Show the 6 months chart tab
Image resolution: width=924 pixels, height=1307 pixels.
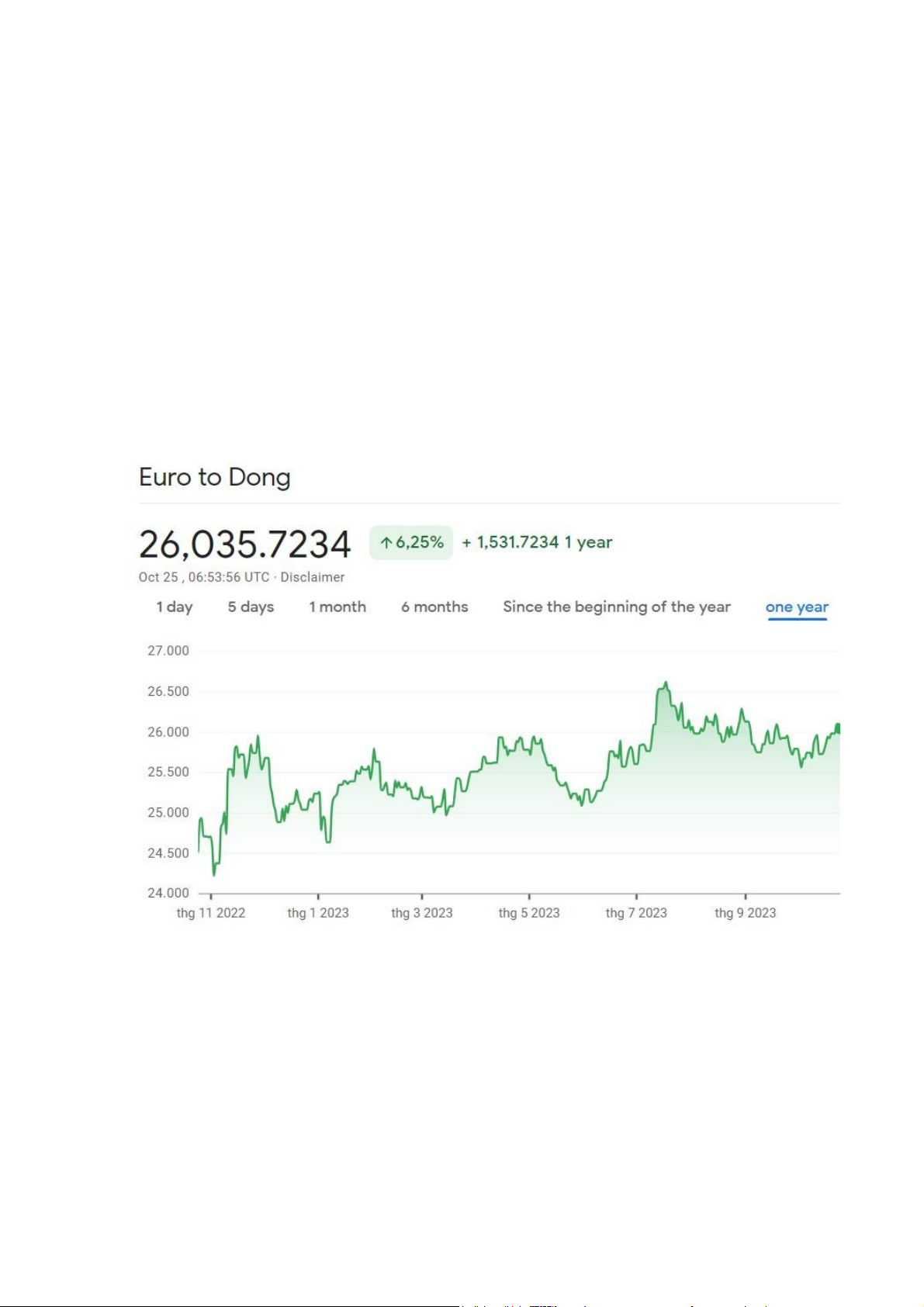pyautogui.click(x=434, y=607)
